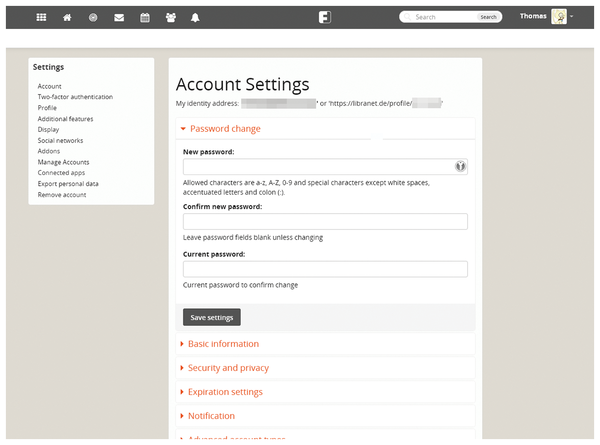Open Export personal data in sidebar
The height and width of the screenshot is (445, 600).
click(x=68, y=184)
